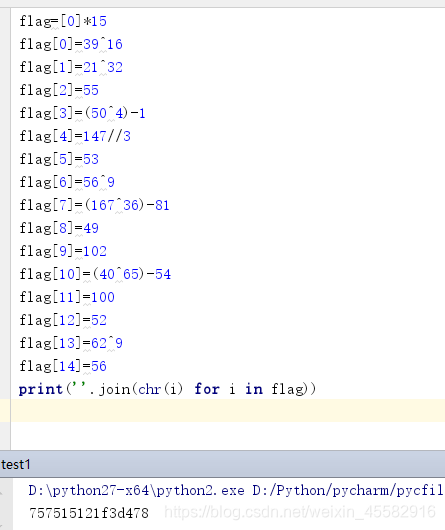The image size is (445, 530).
Task: Click the line flag[2]=55
Action: [x=59, y=91]
